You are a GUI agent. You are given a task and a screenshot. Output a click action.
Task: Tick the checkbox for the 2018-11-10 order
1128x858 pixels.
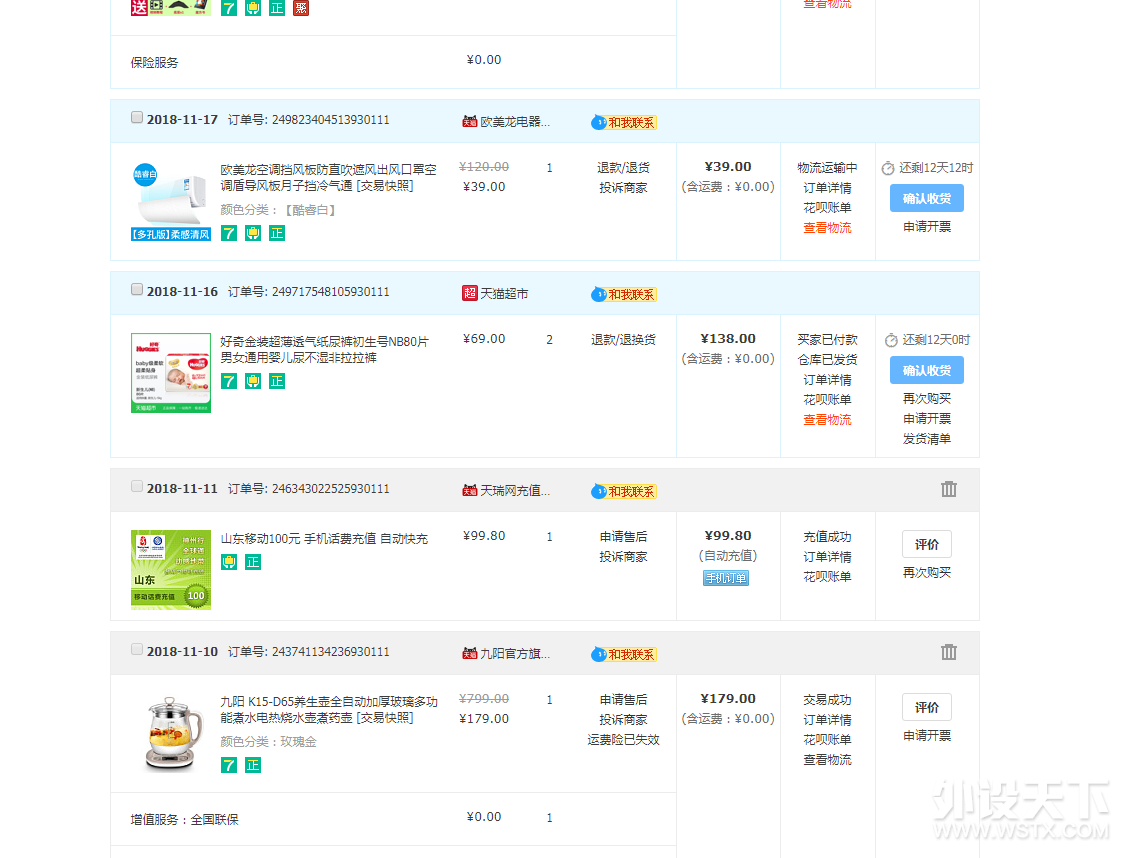tap(137, 649)
